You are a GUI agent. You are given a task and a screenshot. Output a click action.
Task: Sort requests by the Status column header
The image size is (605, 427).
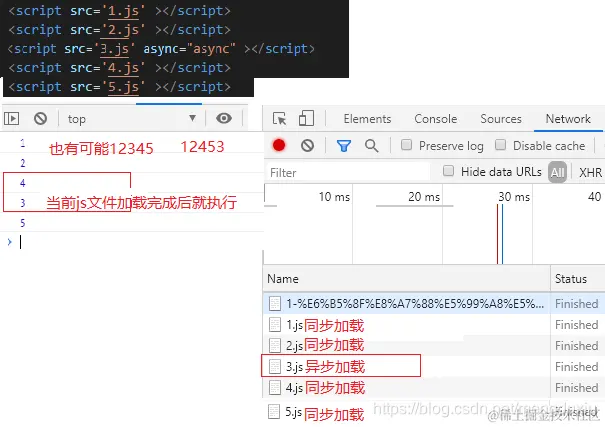pos(578,278)
